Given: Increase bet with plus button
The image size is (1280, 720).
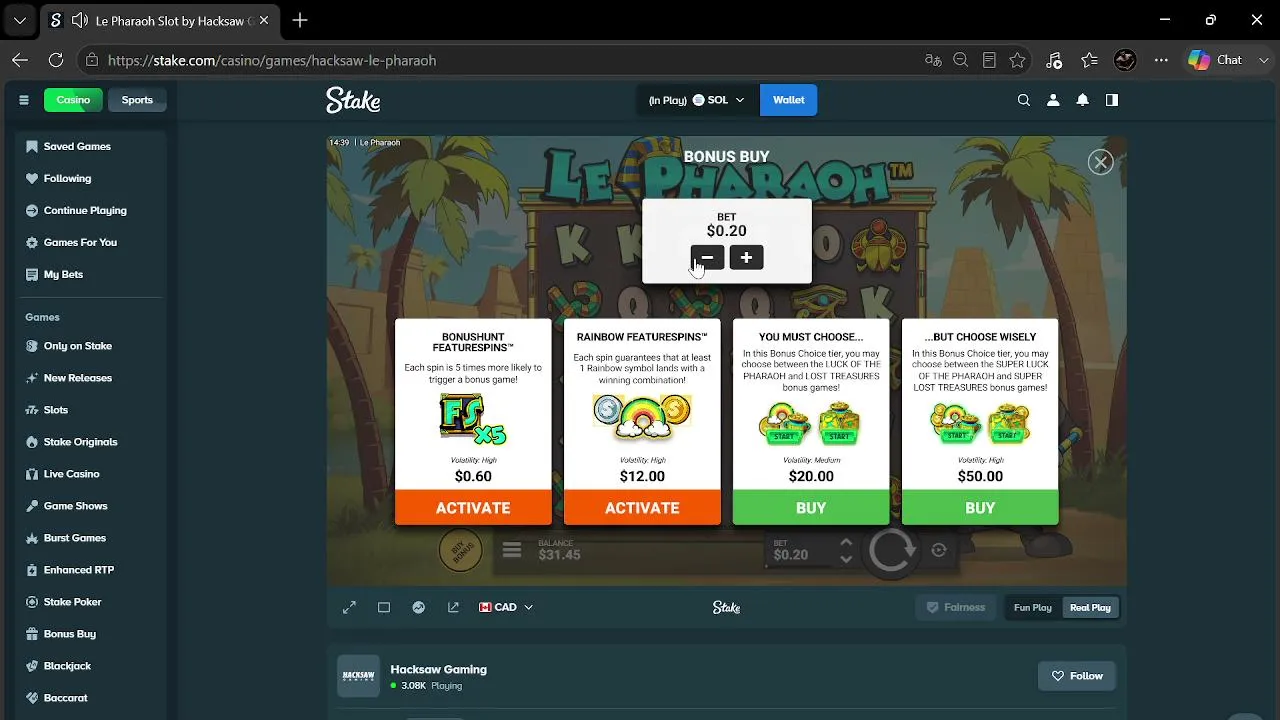Looking at the screenshot, I should [746, 258].
